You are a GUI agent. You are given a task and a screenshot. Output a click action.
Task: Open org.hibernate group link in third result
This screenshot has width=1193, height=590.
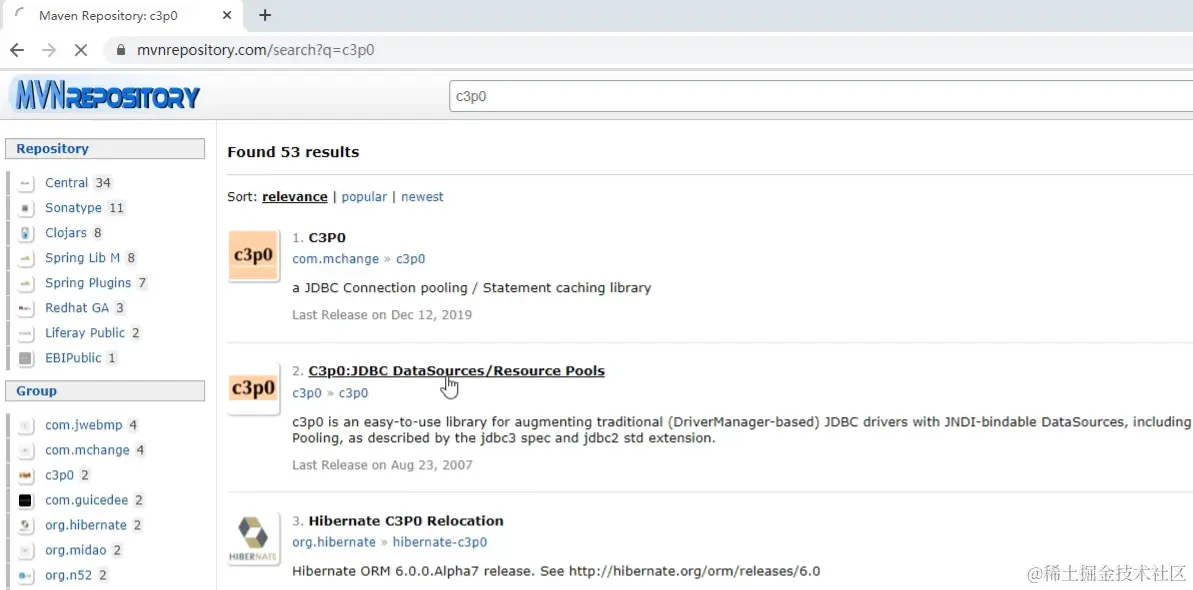tap(334, 543)
